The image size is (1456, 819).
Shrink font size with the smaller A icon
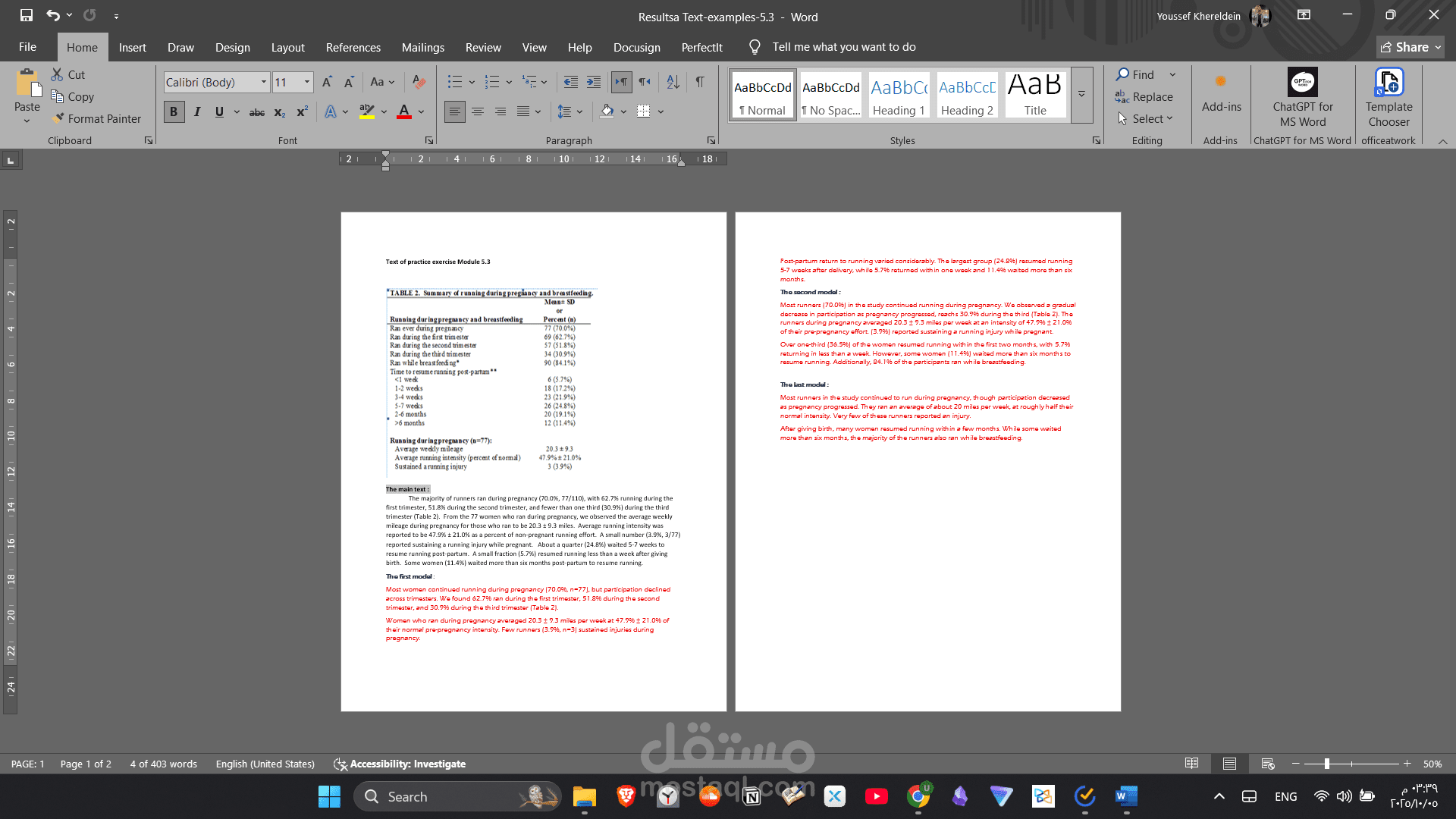coord(349,82)
